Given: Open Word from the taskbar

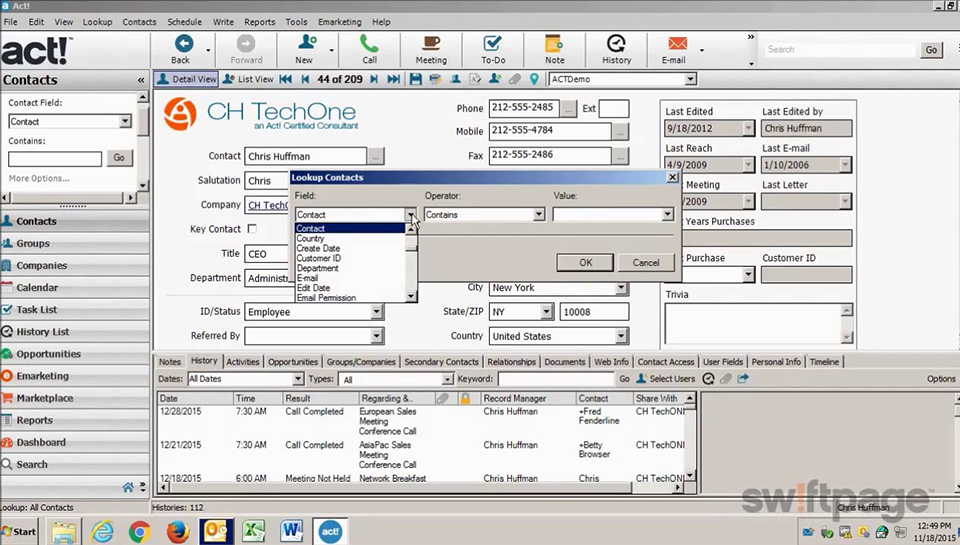Looking at the screenshot, I should tap(292, 531).
